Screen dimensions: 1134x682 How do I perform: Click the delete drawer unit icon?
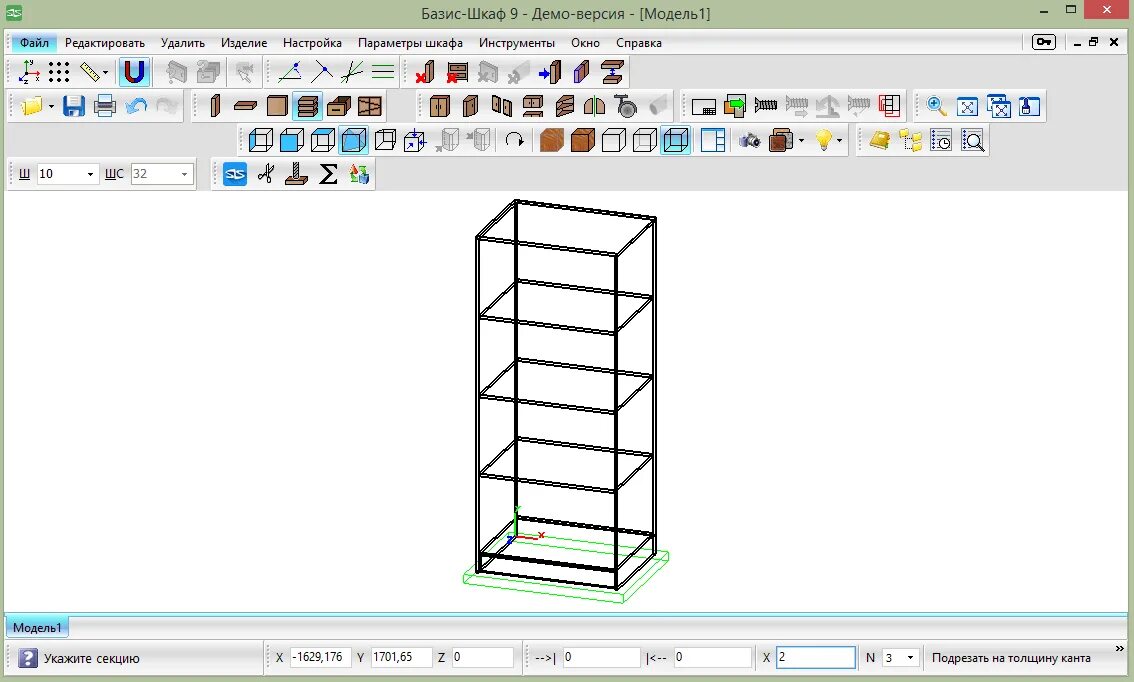(x=456, y=72)
